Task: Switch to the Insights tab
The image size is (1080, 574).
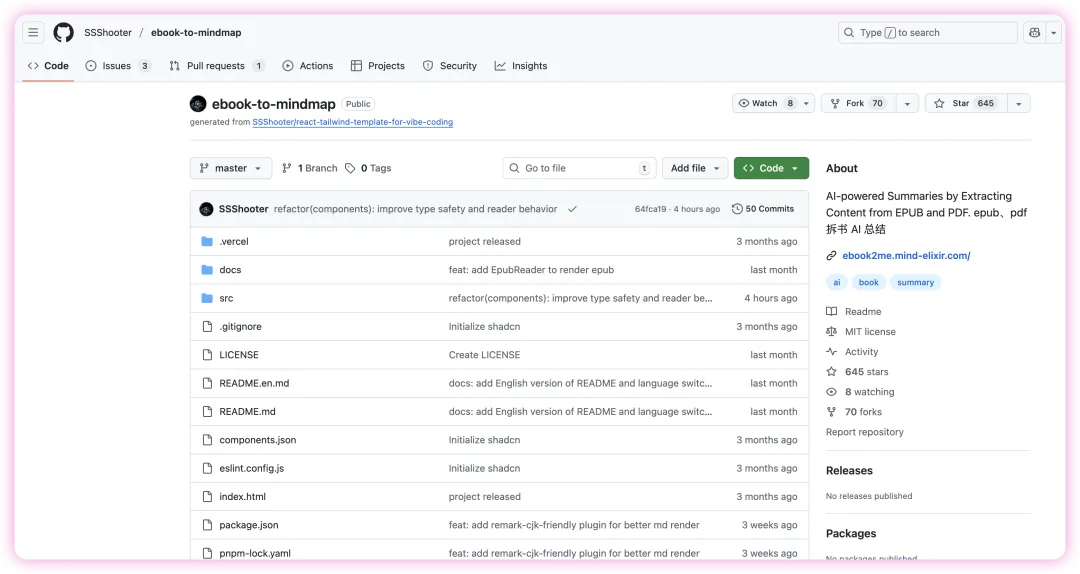Action: click(x=521, y=65)
